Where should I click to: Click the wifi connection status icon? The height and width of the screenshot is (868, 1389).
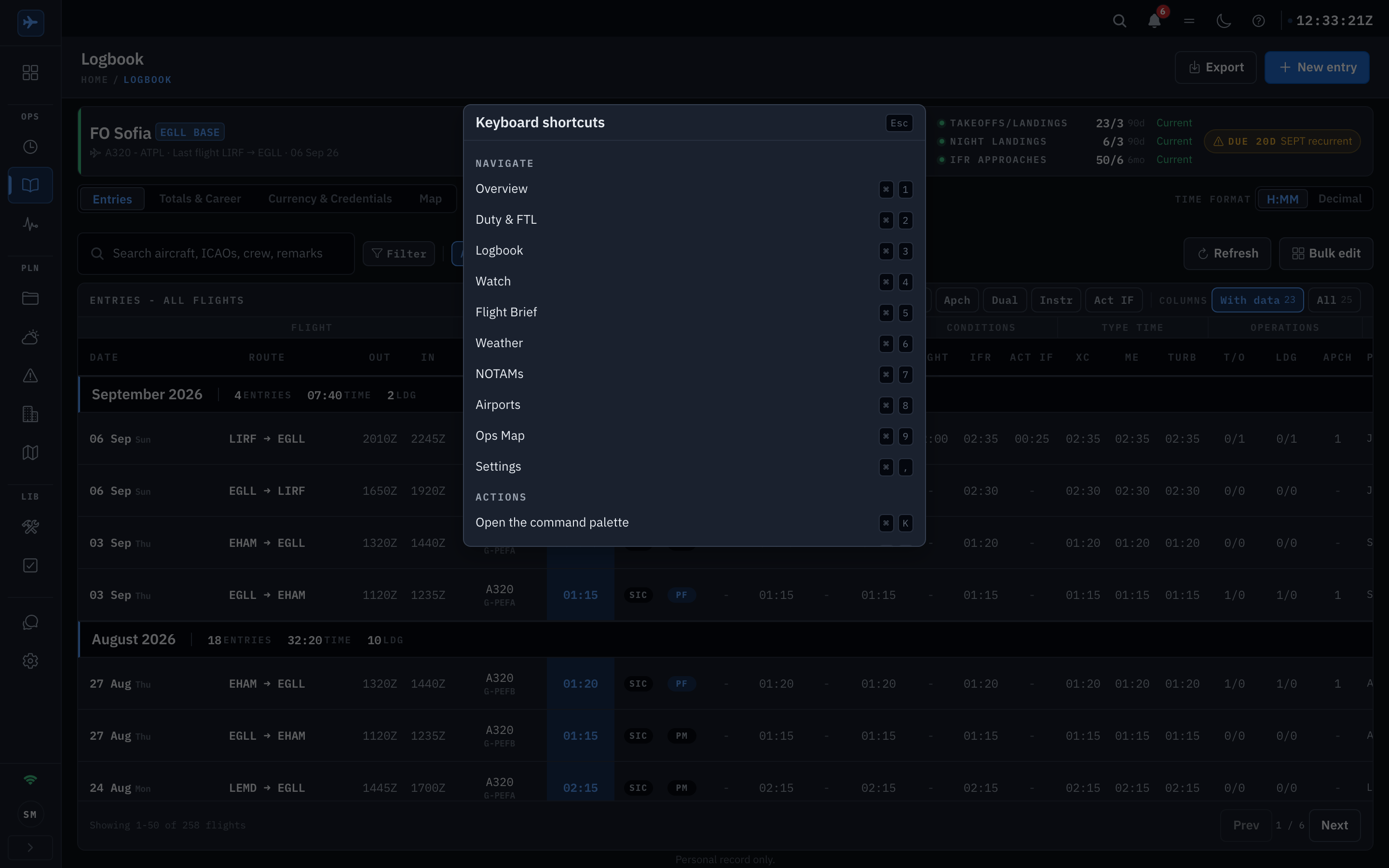[x=30, y=780]
